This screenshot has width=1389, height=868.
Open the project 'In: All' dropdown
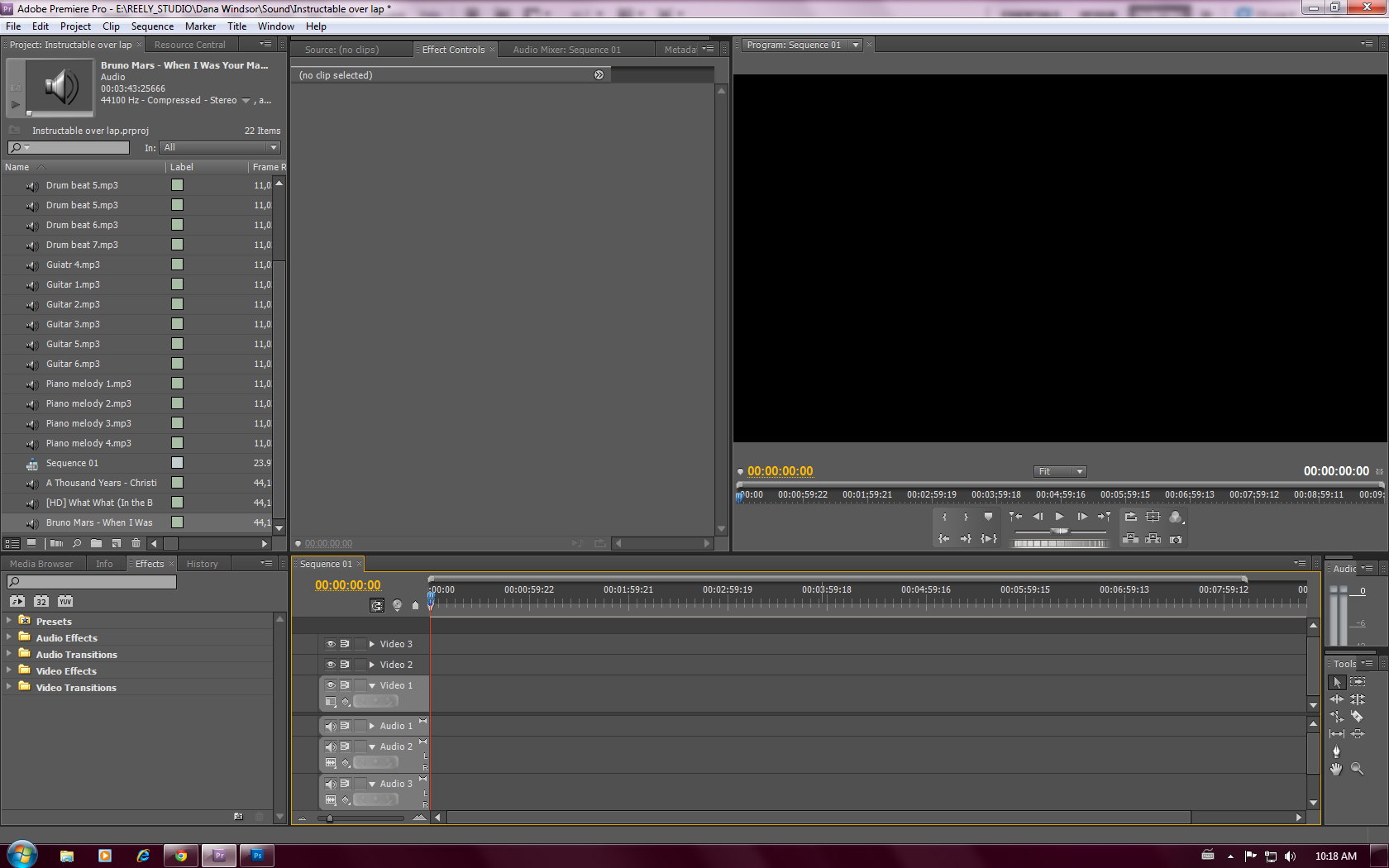pyautogui.click(x=220, y=148)
